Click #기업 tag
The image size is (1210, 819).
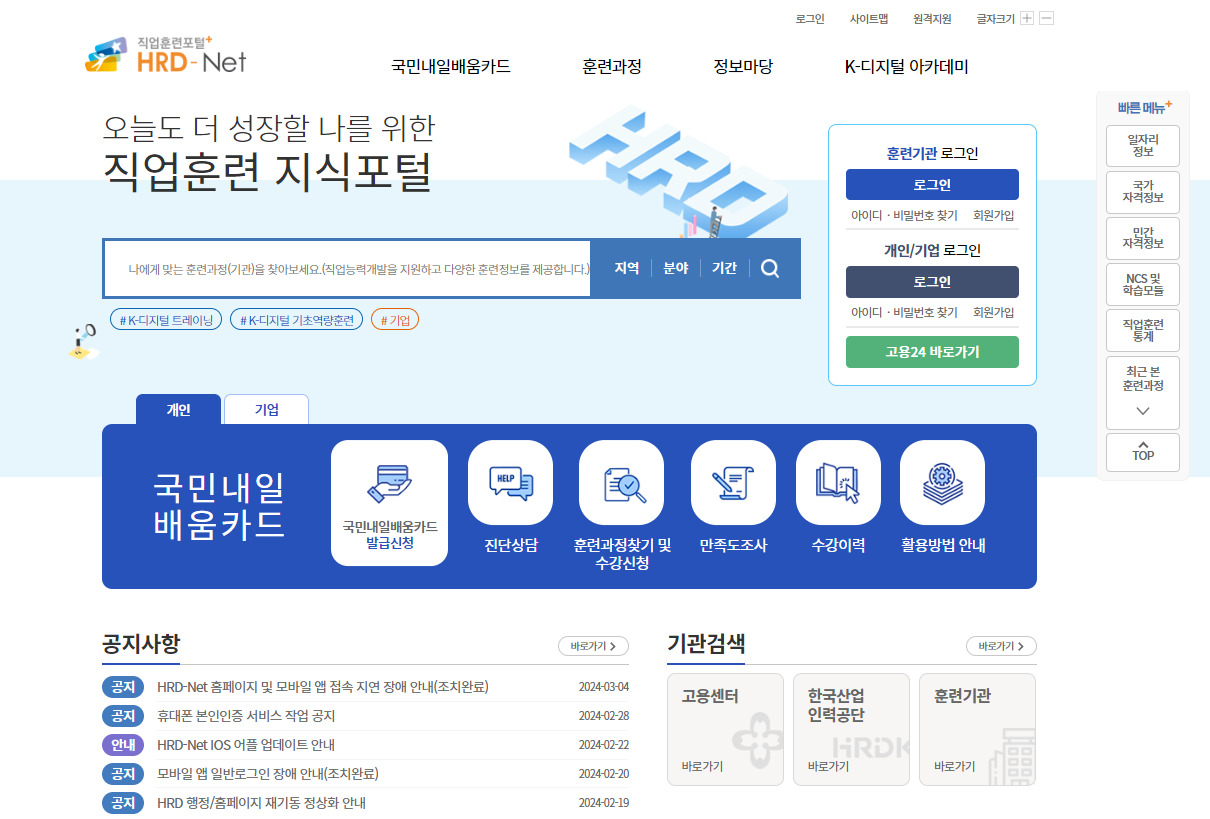(395, 320)
